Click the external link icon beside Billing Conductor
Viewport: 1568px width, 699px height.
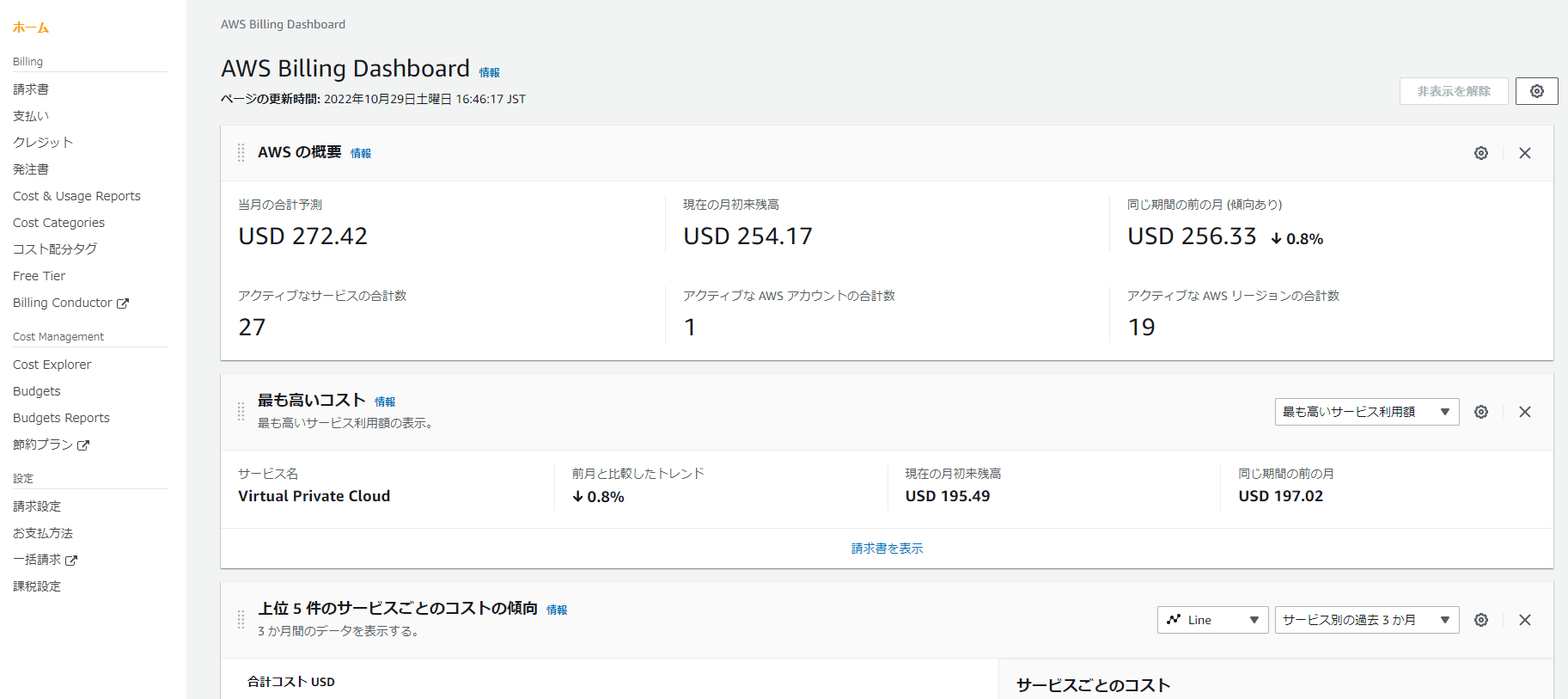123,304
